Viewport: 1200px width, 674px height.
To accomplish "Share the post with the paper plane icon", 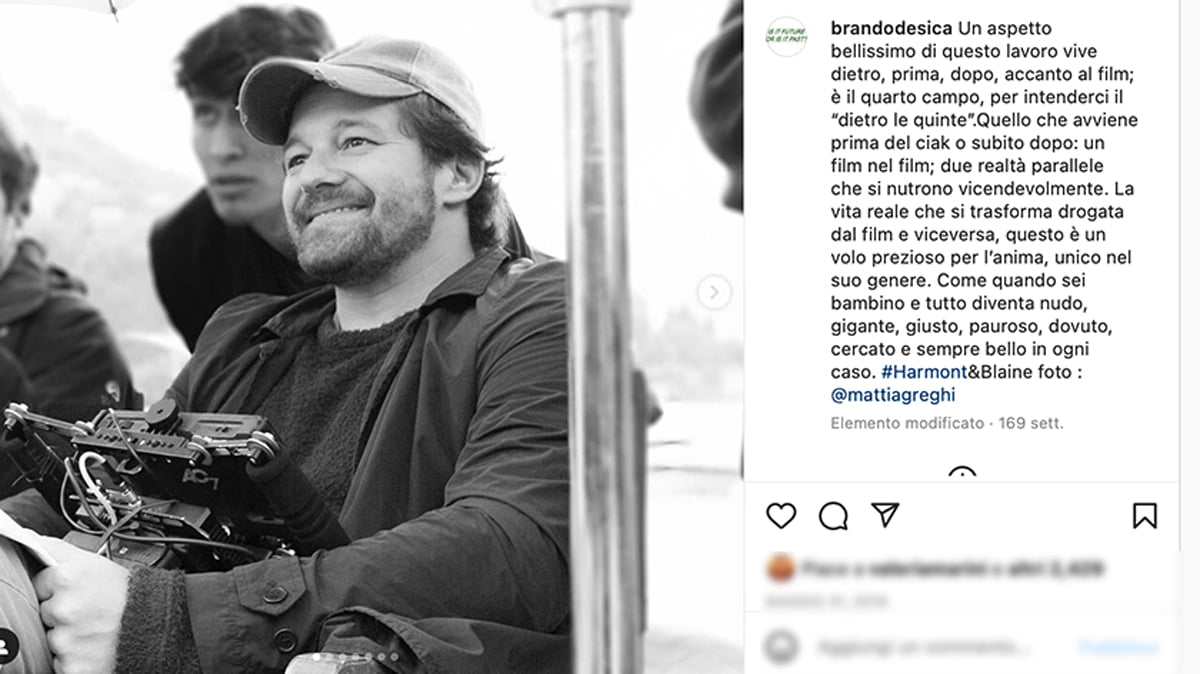I will pyautogui.click(x=885, y=514).
